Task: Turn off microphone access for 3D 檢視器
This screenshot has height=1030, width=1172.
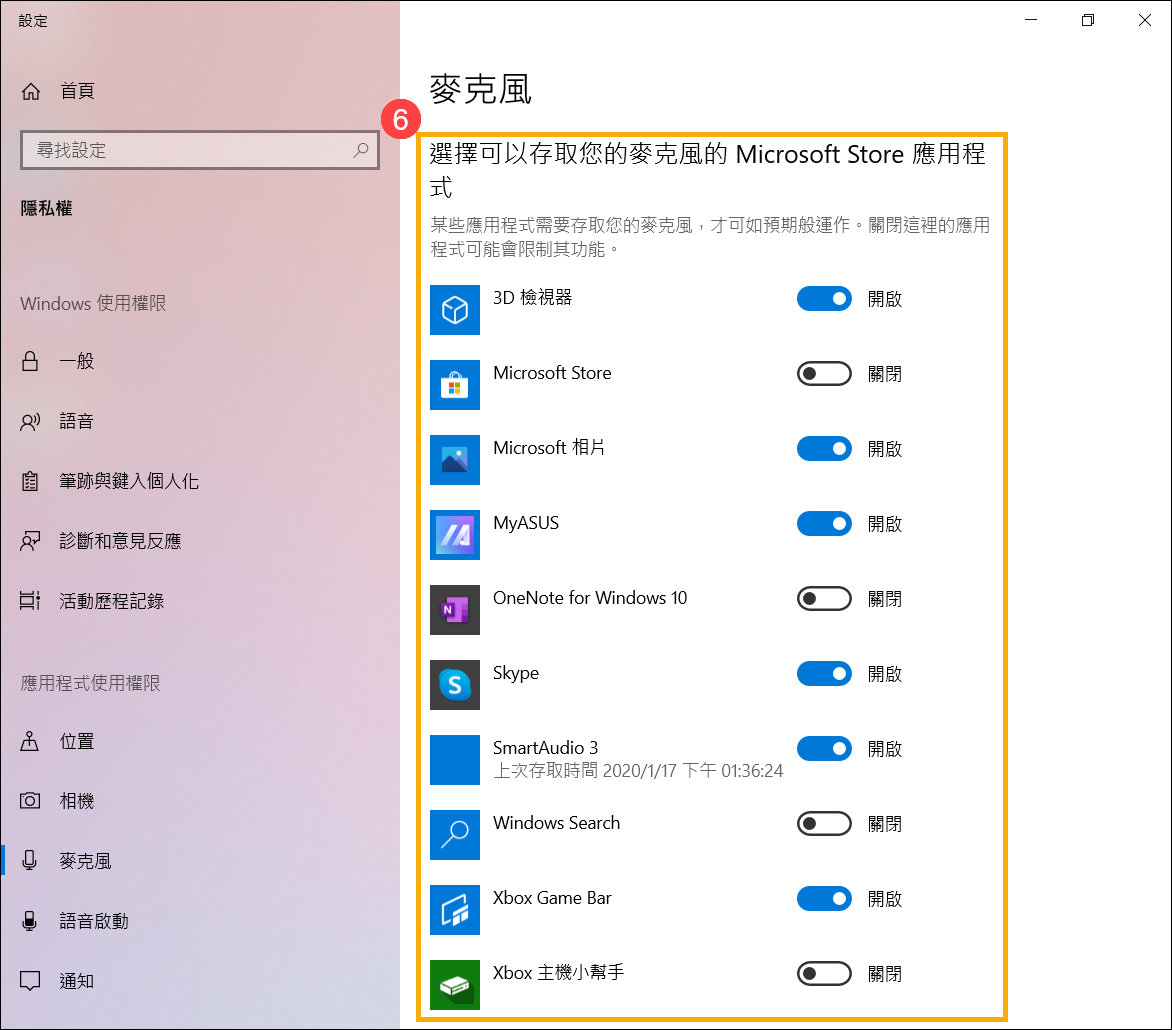Action: click(x=824, y=299)
